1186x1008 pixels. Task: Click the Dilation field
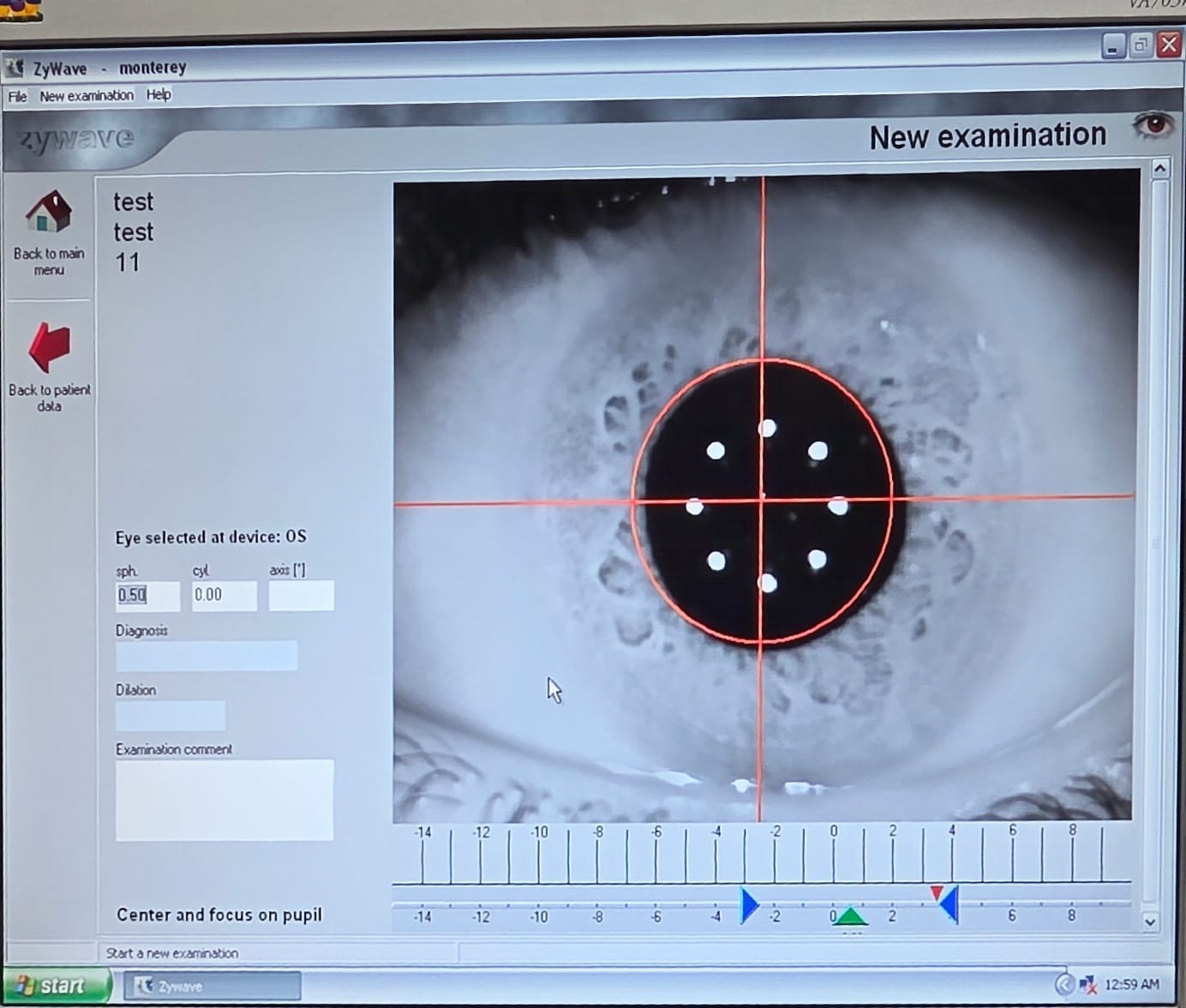171,716
